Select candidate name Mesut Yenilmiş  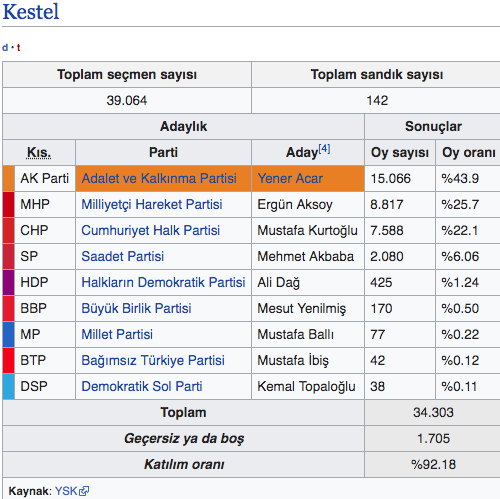pyautogui.click(x=302, y=308)
